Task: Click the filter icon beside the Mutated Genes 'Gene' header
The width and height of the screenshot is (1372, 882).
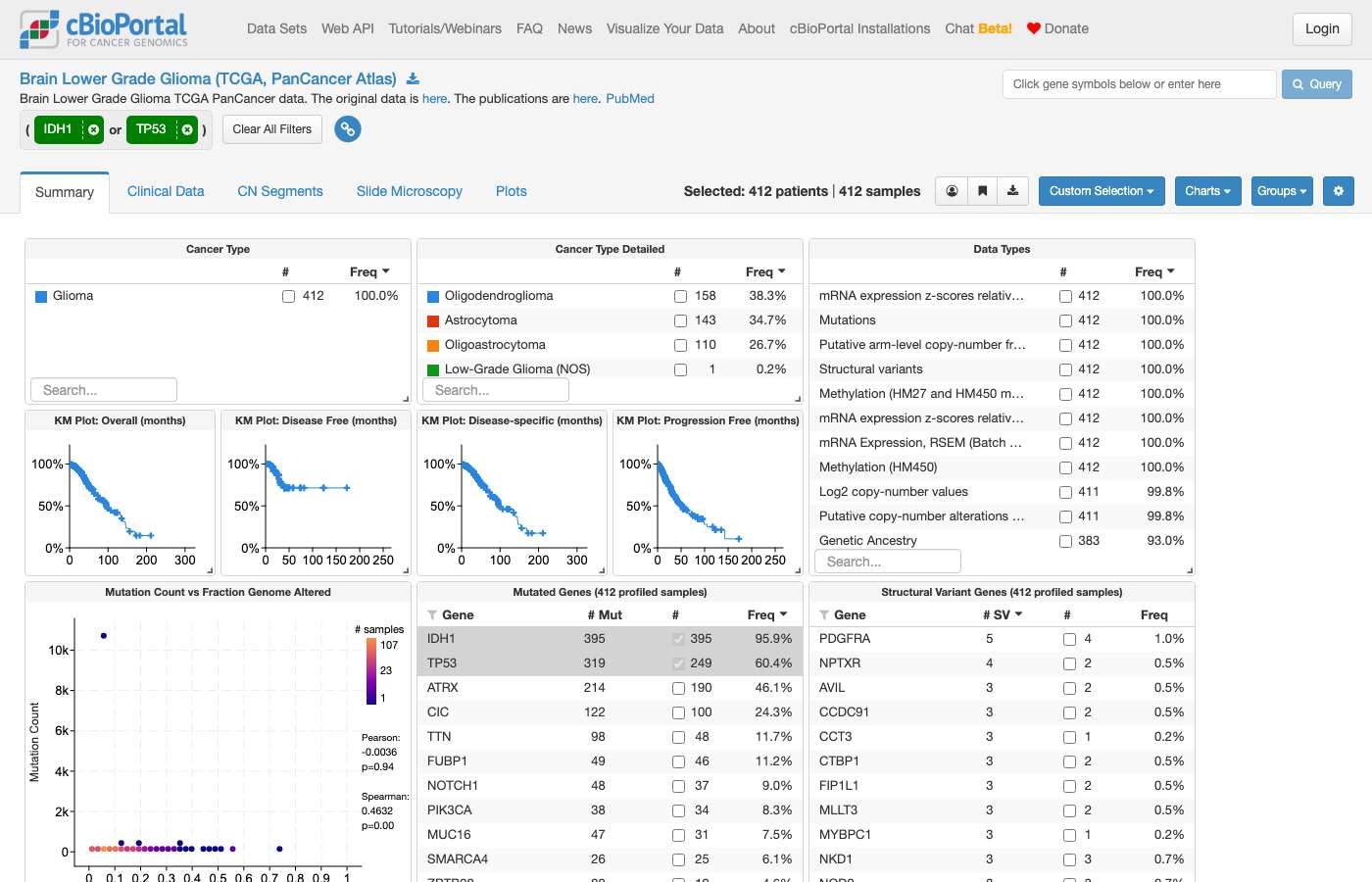Action: click(432, 615)
